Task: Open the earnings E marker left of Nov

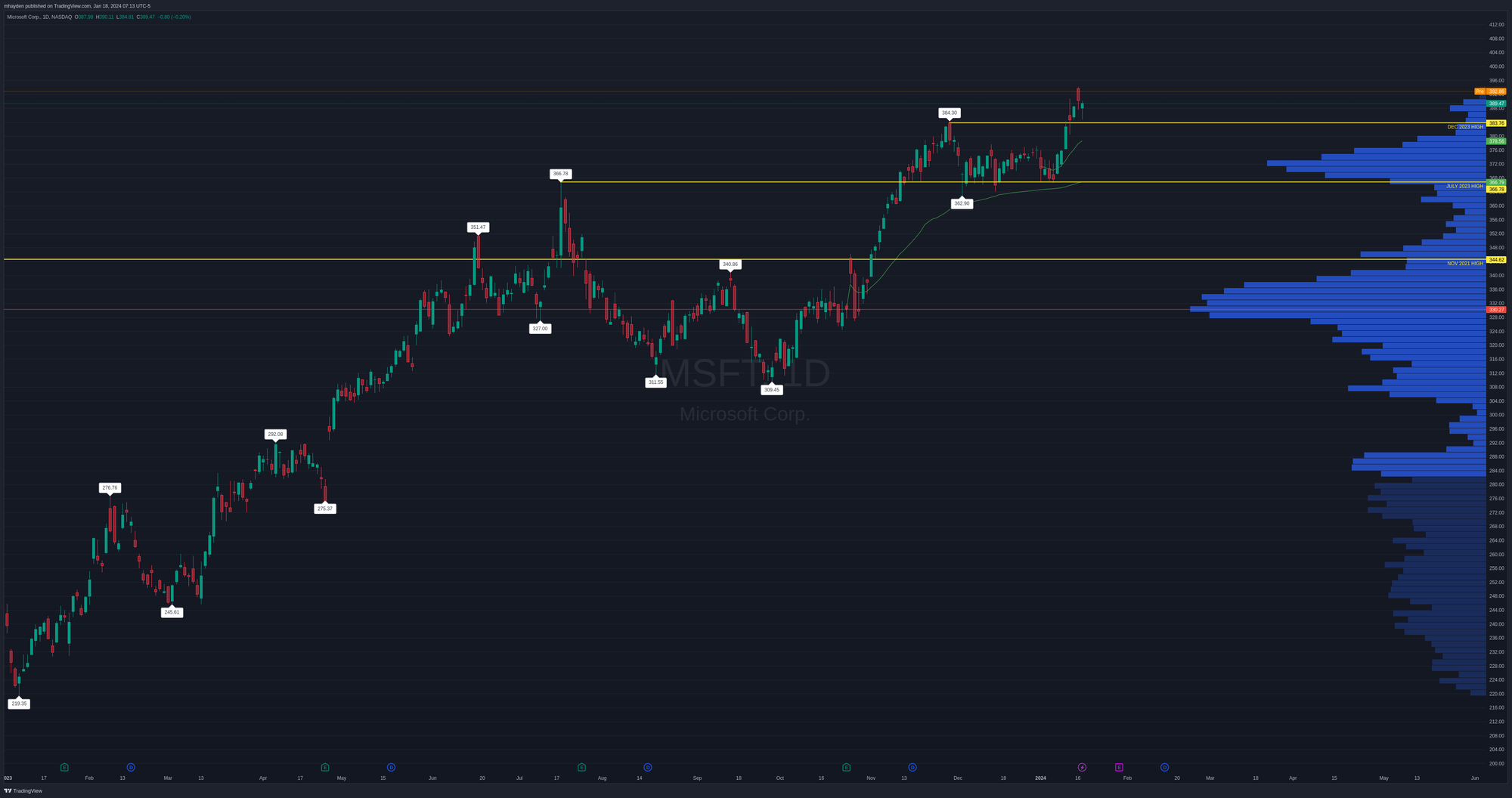Action: 846,767
